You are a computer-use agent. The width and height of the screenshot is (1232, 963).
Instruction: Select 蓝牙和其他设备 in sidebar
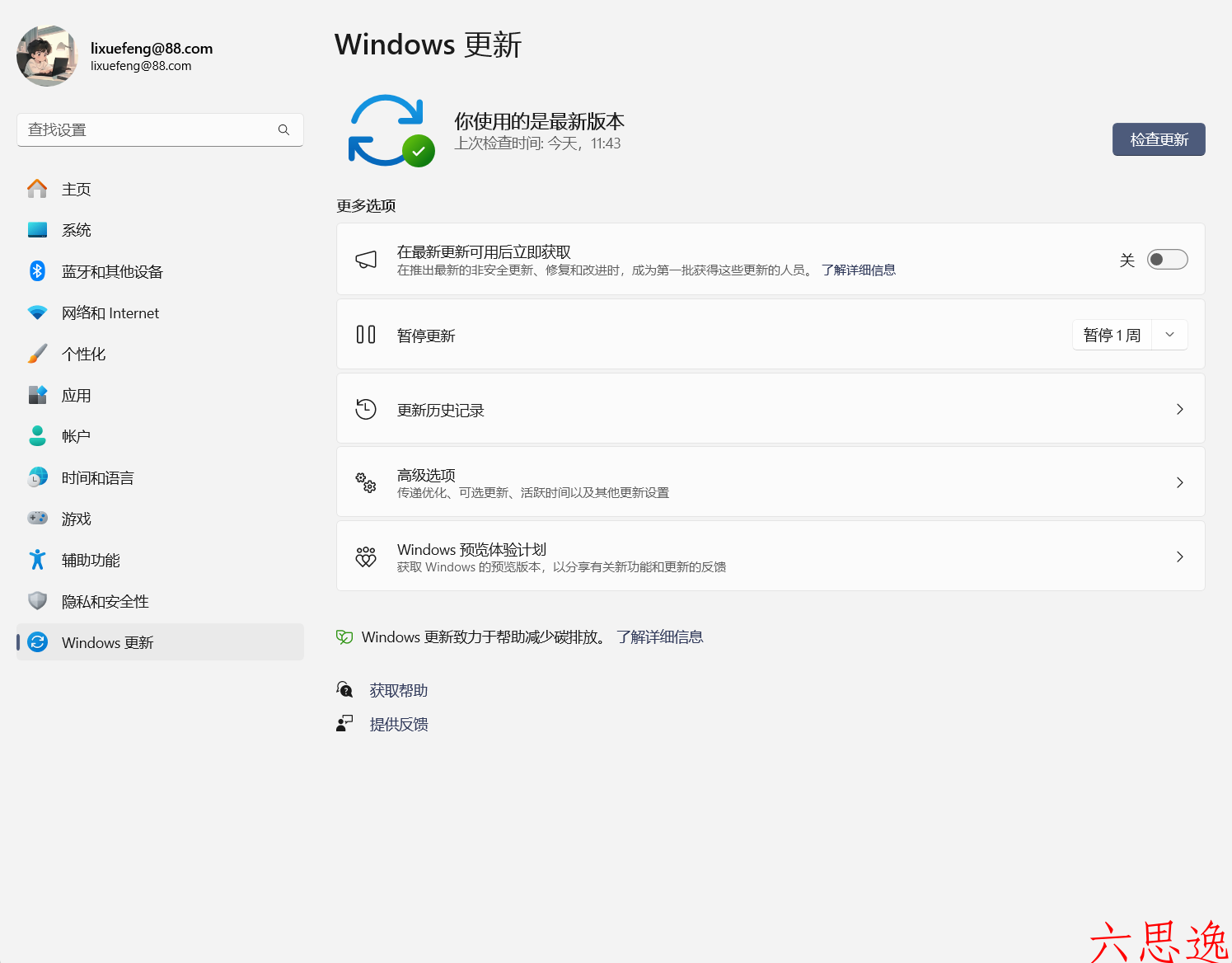pyautogui.click(x=160, y=271)
